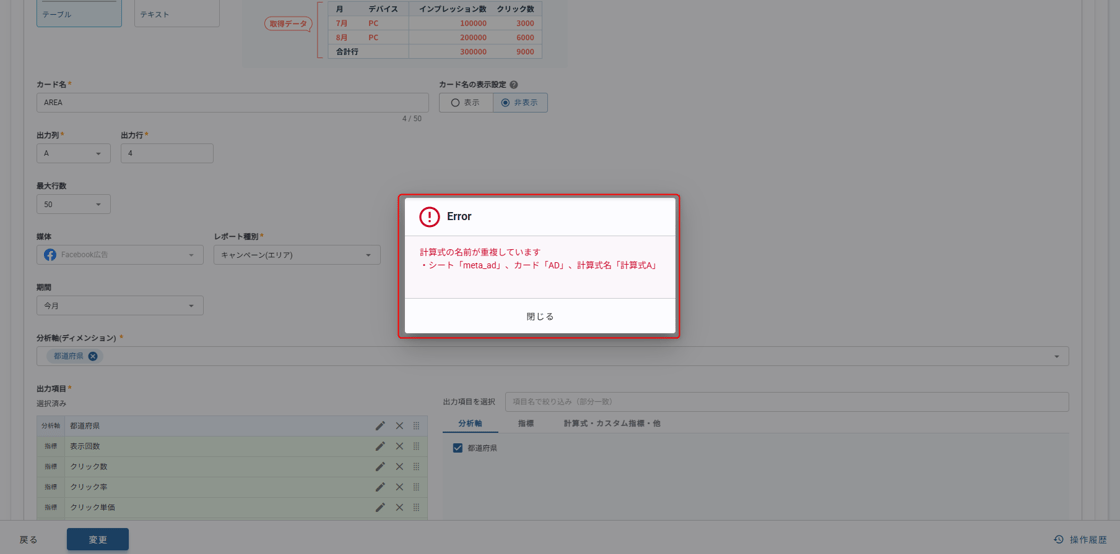This screenshot has height=554, width=1120.
Task: Switch to 計算式・カスタム指標・他 tab
Action: 611,423
